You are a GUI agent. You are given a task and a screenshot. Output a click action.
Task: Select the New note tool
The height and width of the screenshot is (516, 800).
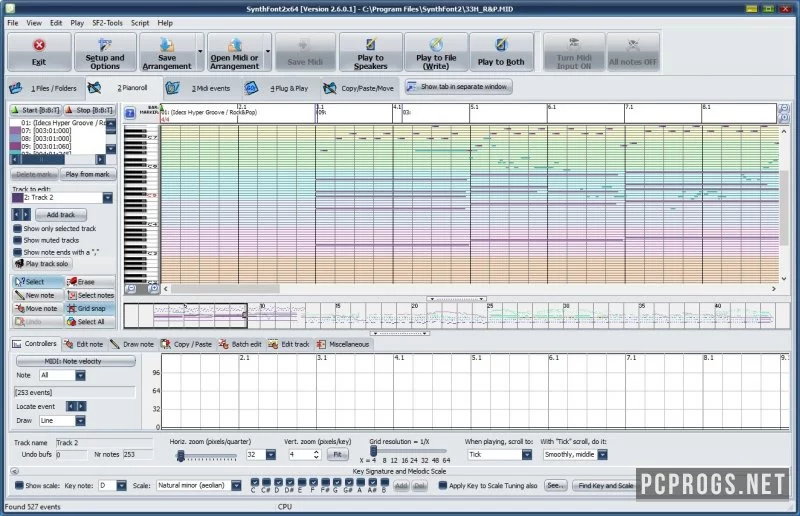coord(38,295)
